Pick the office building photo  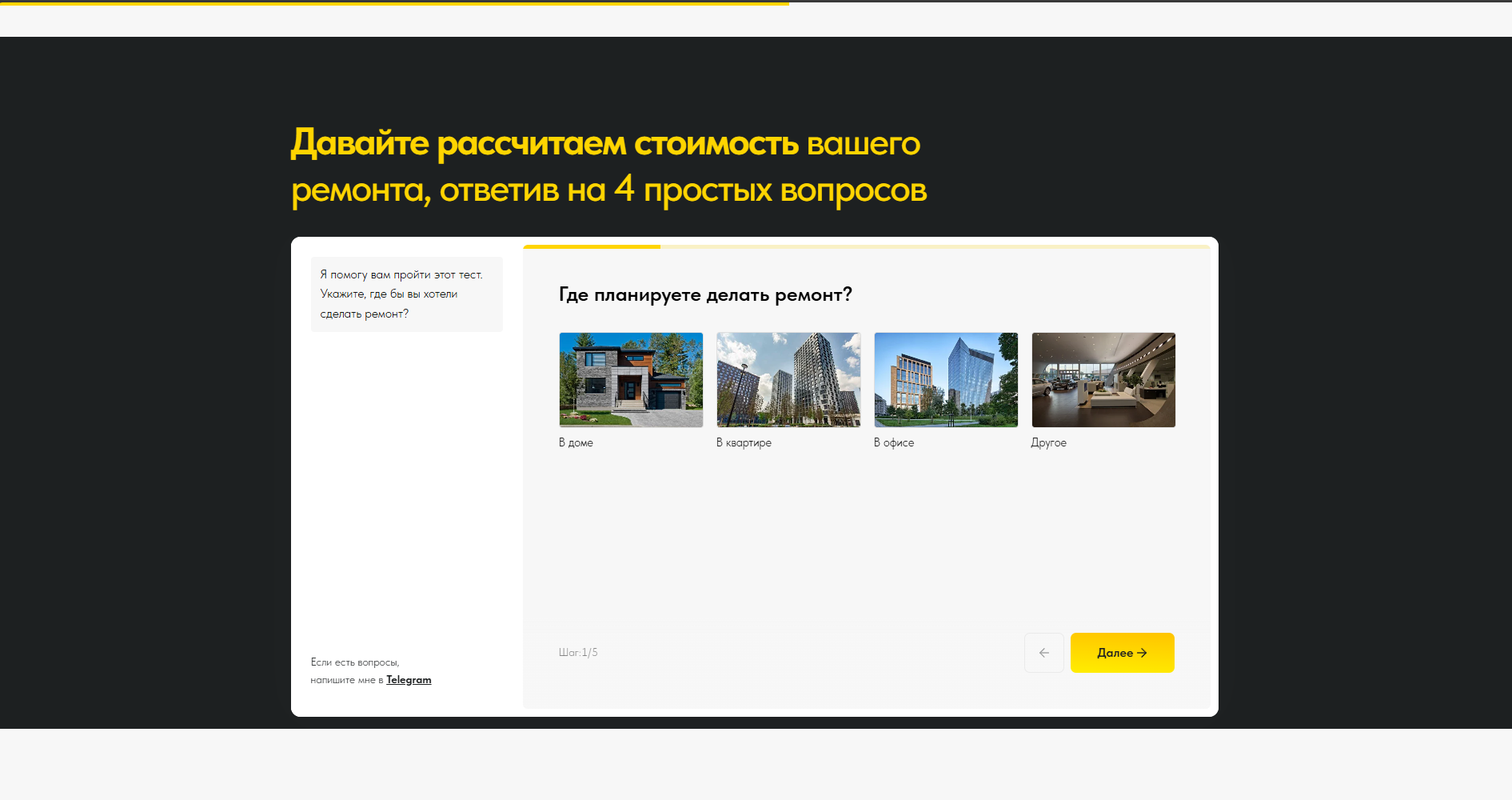(946, 380)
